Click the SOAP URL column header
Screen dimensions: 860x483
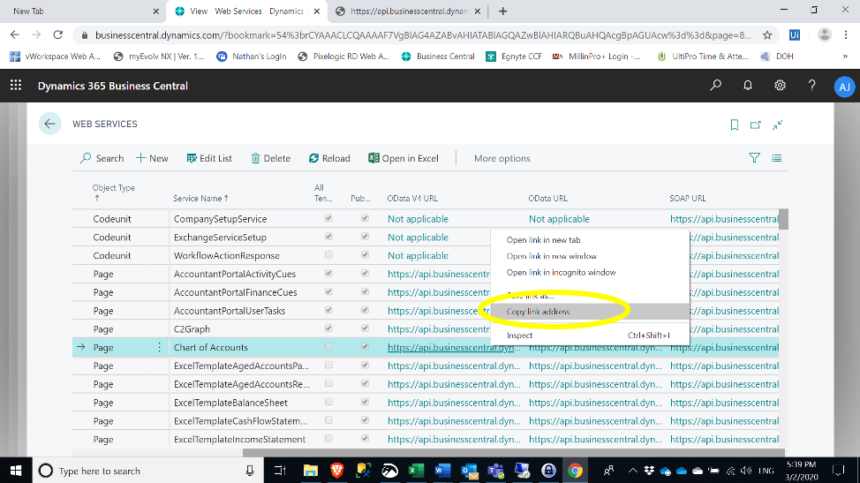[687, 198]
